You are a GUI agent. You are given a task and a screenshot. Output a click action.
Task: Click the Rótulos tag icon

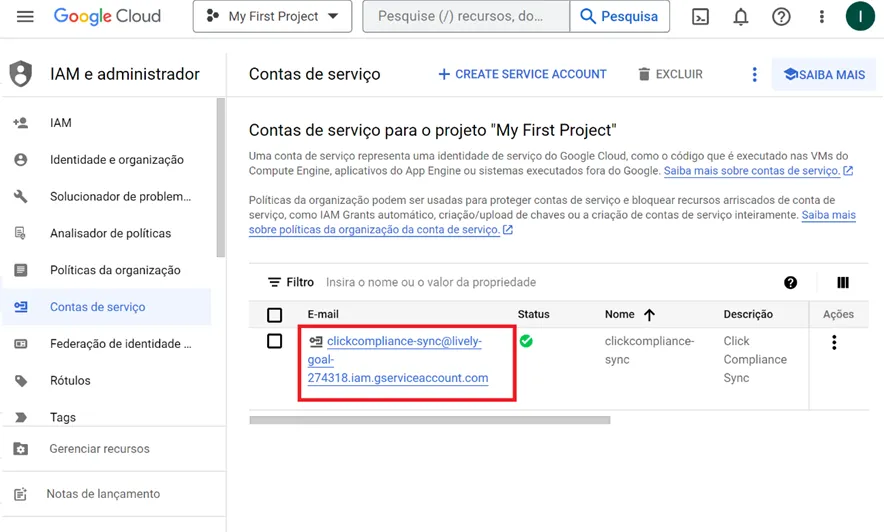(21, 380)
